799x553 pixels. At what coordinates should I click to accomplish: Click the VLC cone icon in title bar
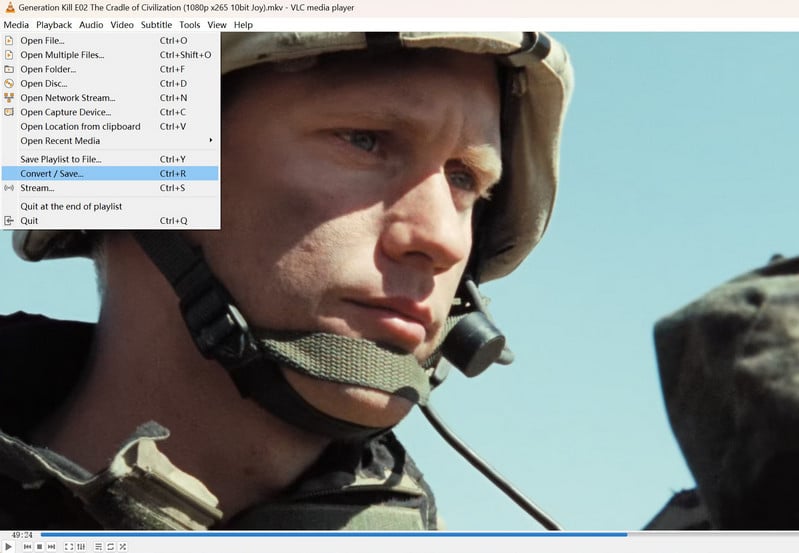point(10,7)
